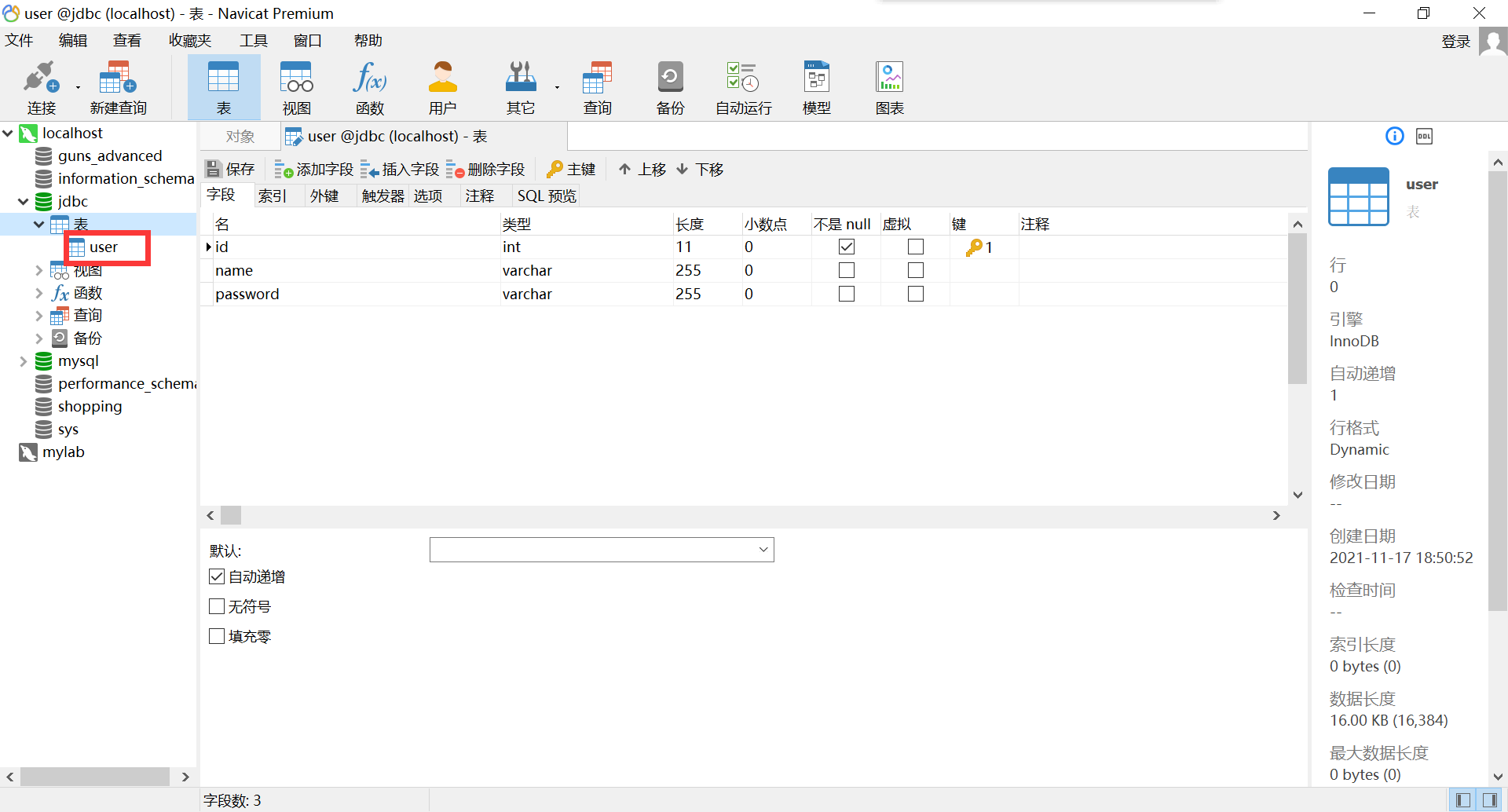Click the 函数 (Functions) toolbar icon
1508x812 pixels.
click(x=369, y=86)
